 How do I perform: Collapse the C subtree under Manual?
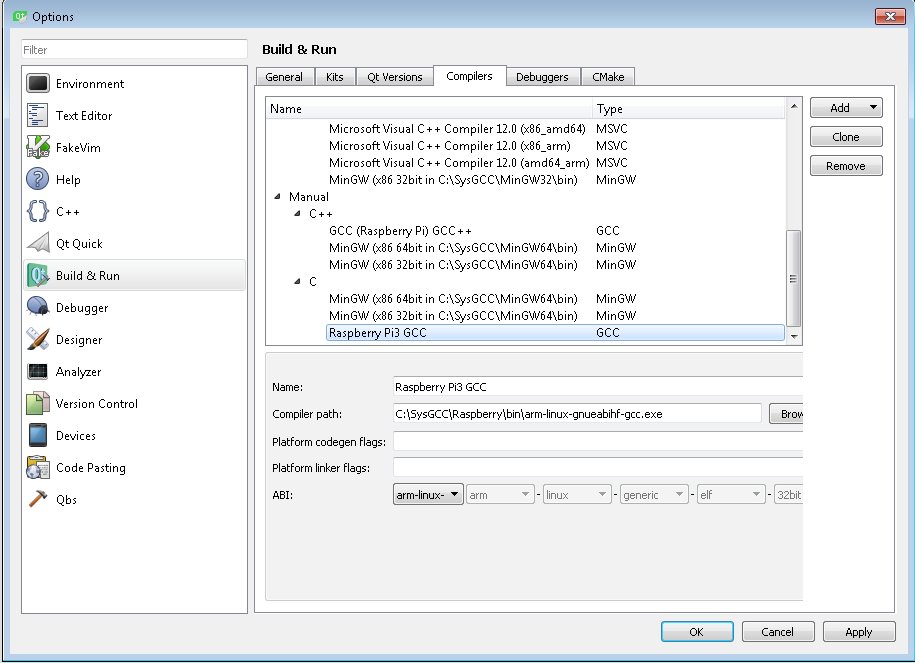298,281
